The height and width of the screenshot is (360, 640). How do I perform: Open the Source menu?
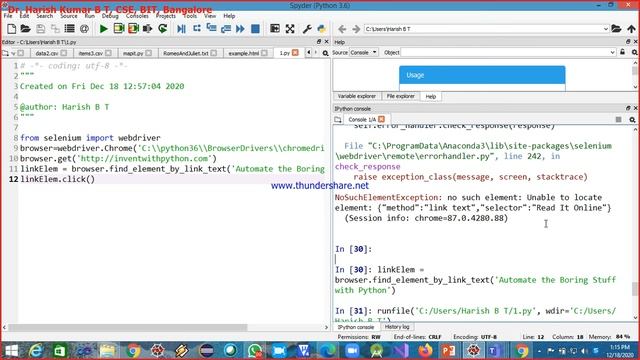[x=69, y=16]
